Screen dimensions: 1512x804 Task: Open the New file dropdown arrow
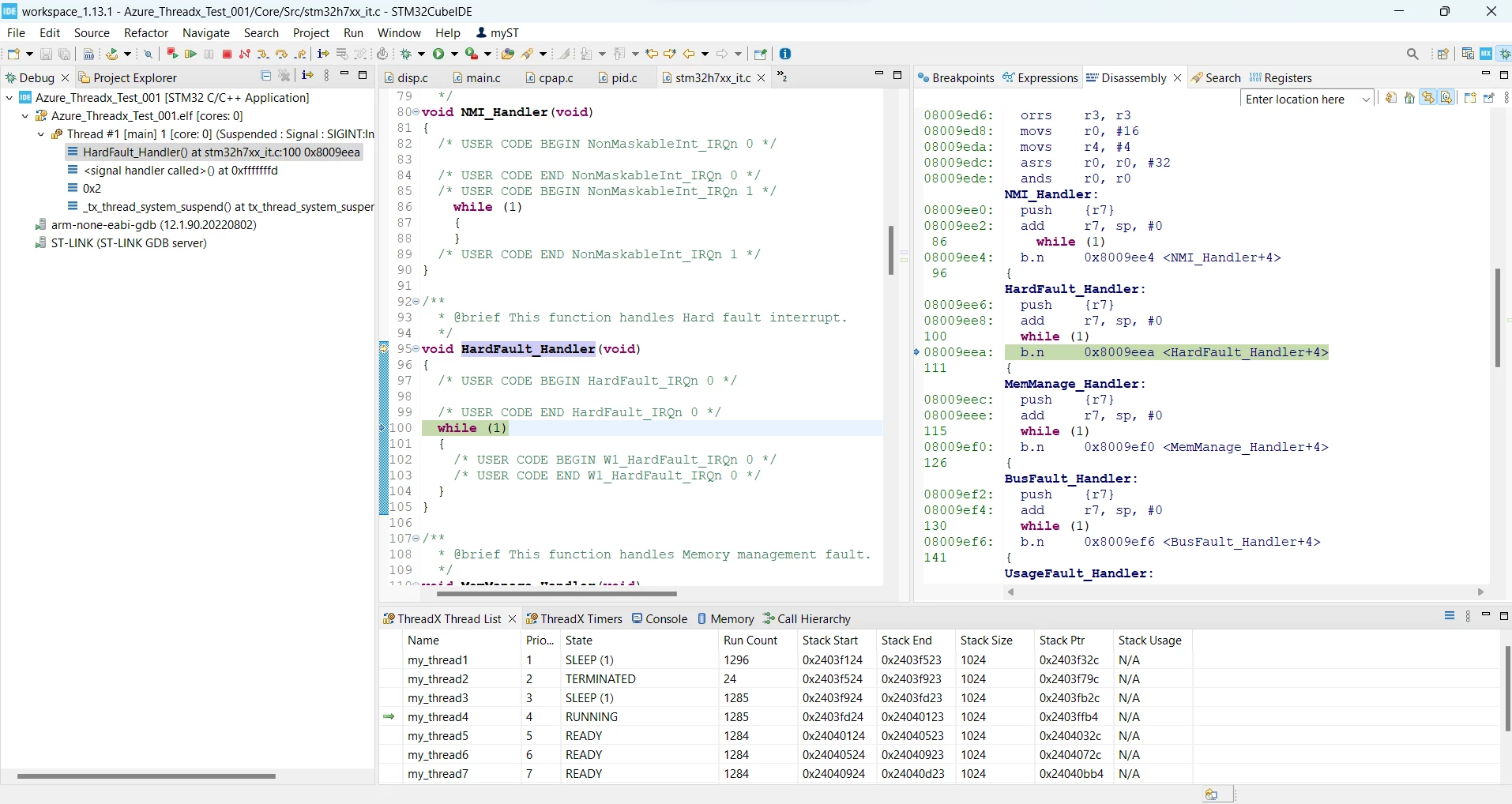[x=29, y=54]
